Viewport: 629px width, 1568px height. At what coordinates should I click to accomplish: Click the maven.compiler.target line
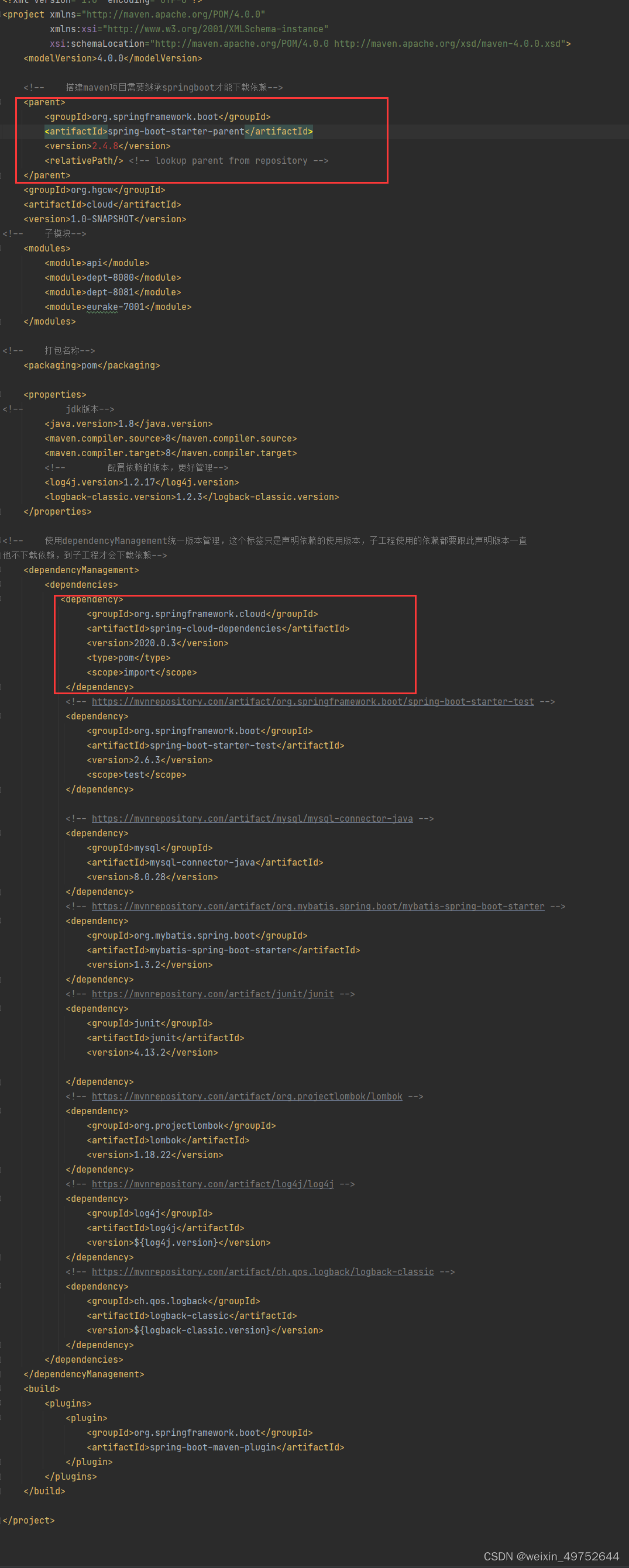(x=170, y=453)
